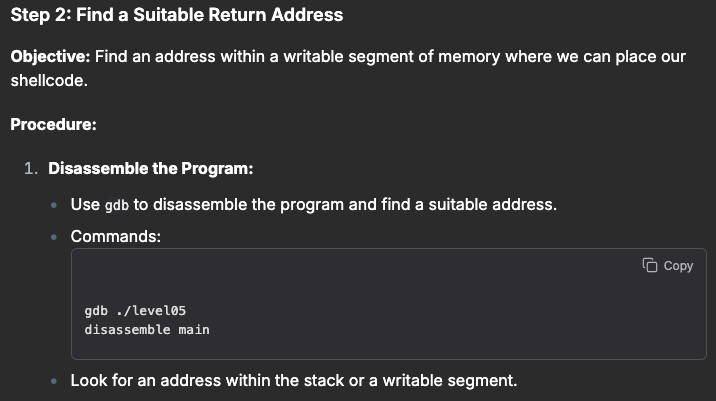Click the "disassemble main" code line
The width and height of the screenshot is (716, 401).
pos(147,329)
